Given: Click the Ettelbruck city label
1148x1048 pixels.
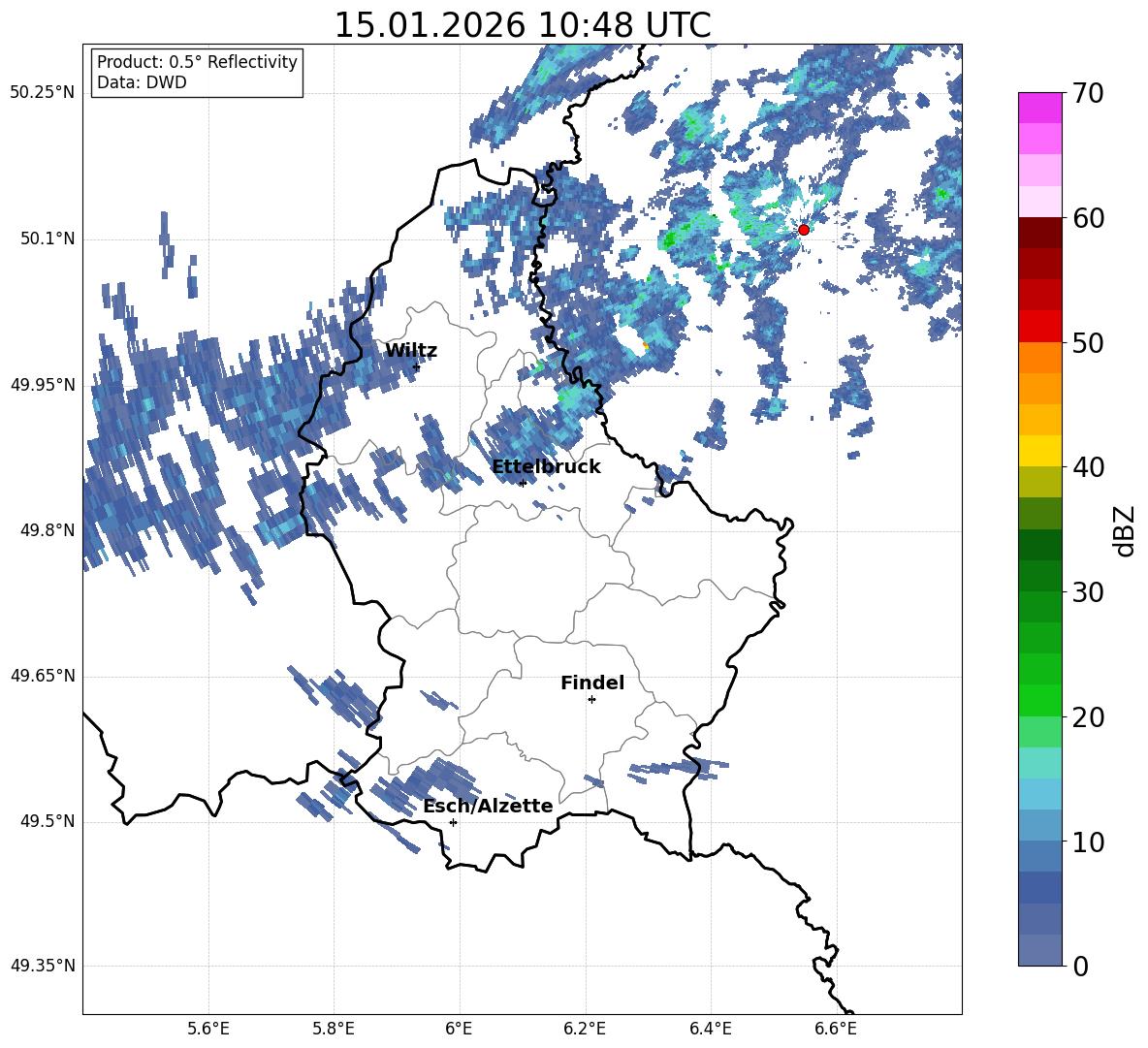Looking at the screenshot, I should tap(546, 467).
